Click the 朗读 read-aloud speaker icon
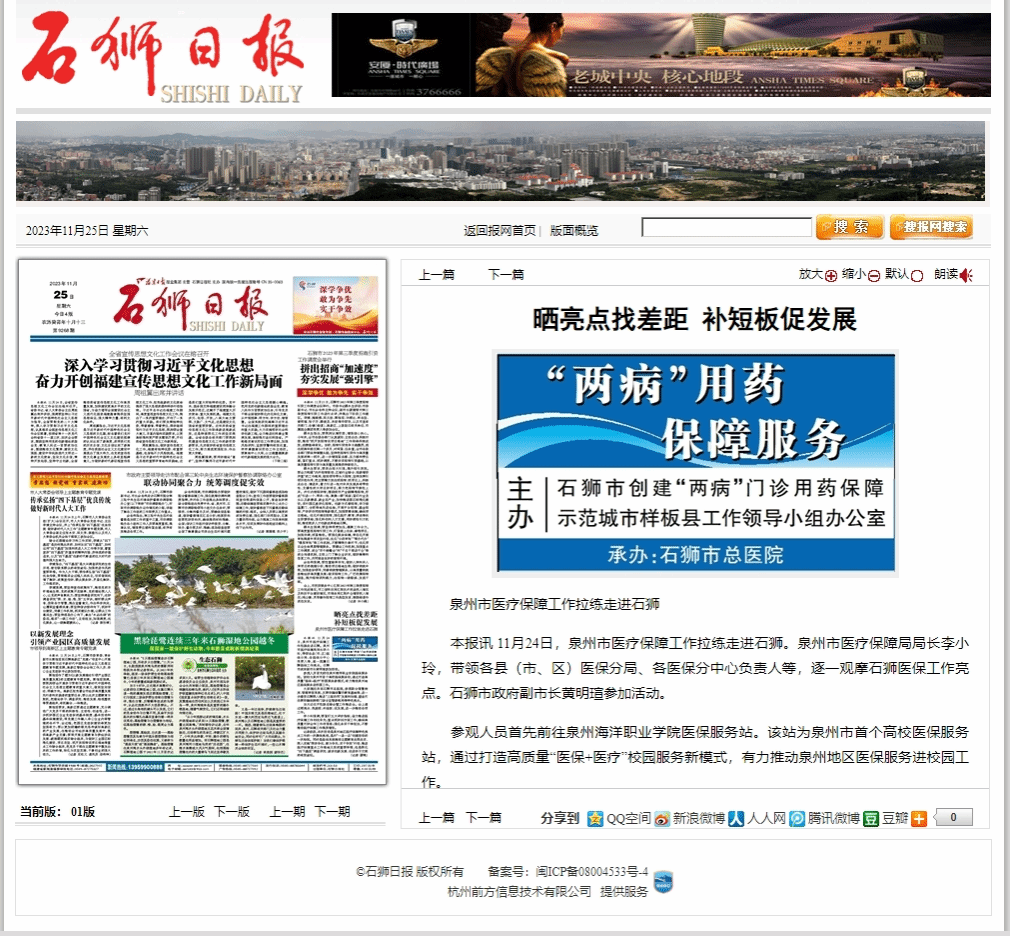1010x936 pixels. (966, 275)
